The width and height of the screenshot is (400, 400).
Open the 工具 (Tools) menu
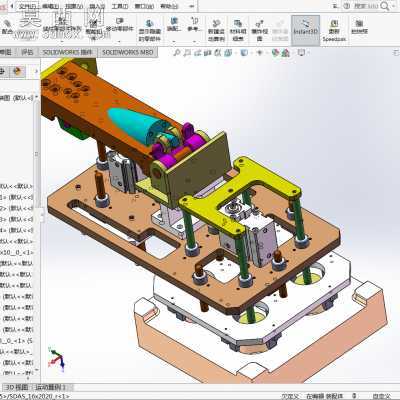click(120, 6)
